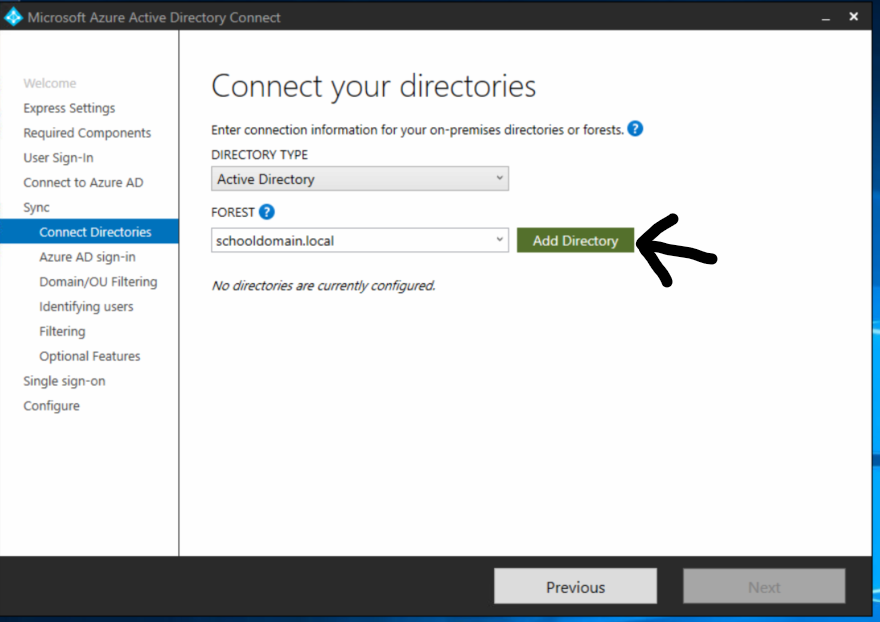Click the Previous button

(x=575, y=587)
